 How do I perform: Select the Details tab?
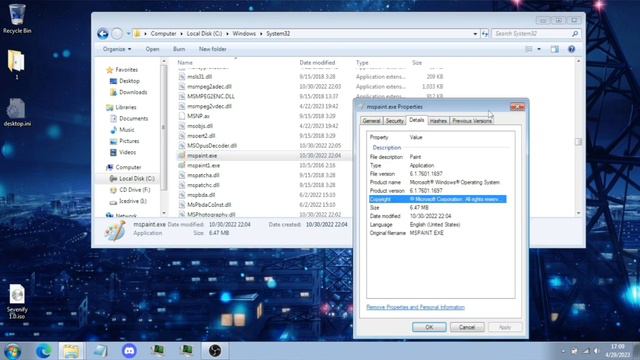(x=416, y=120)
